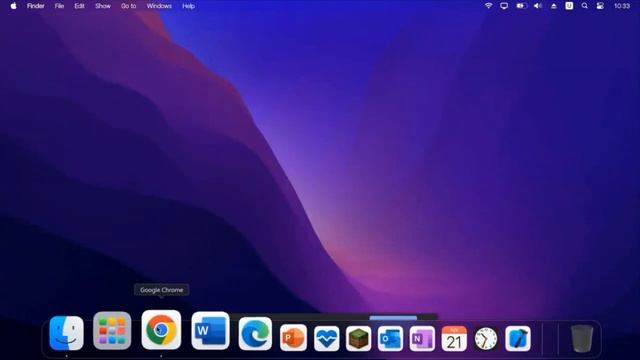Open the Windows menu
The height and width of the screenshot is (360, 640).
pos(159,6)
